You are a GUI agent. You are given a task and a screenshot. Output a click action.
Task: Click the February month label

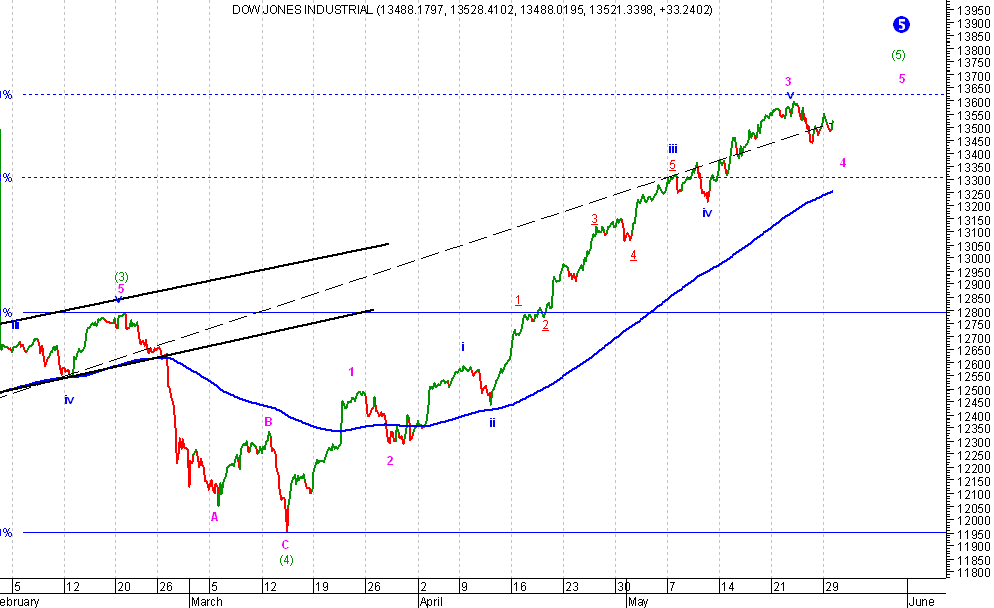click(19, 602)
